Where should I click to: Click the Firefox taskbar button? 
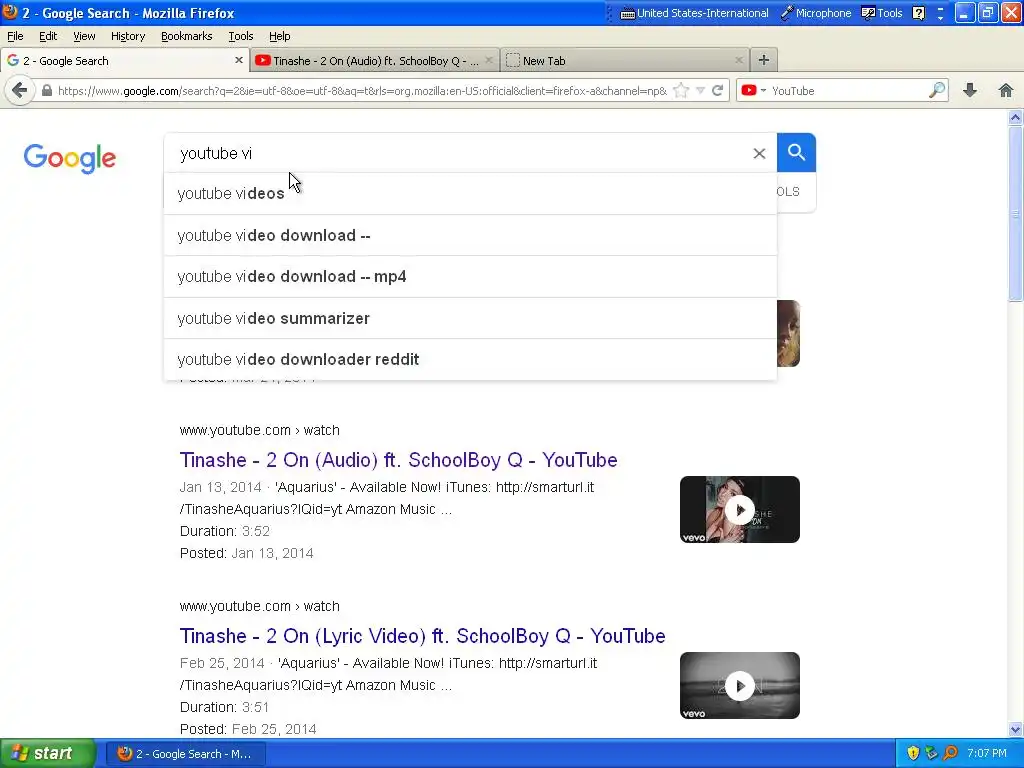(x=185, y=754)
